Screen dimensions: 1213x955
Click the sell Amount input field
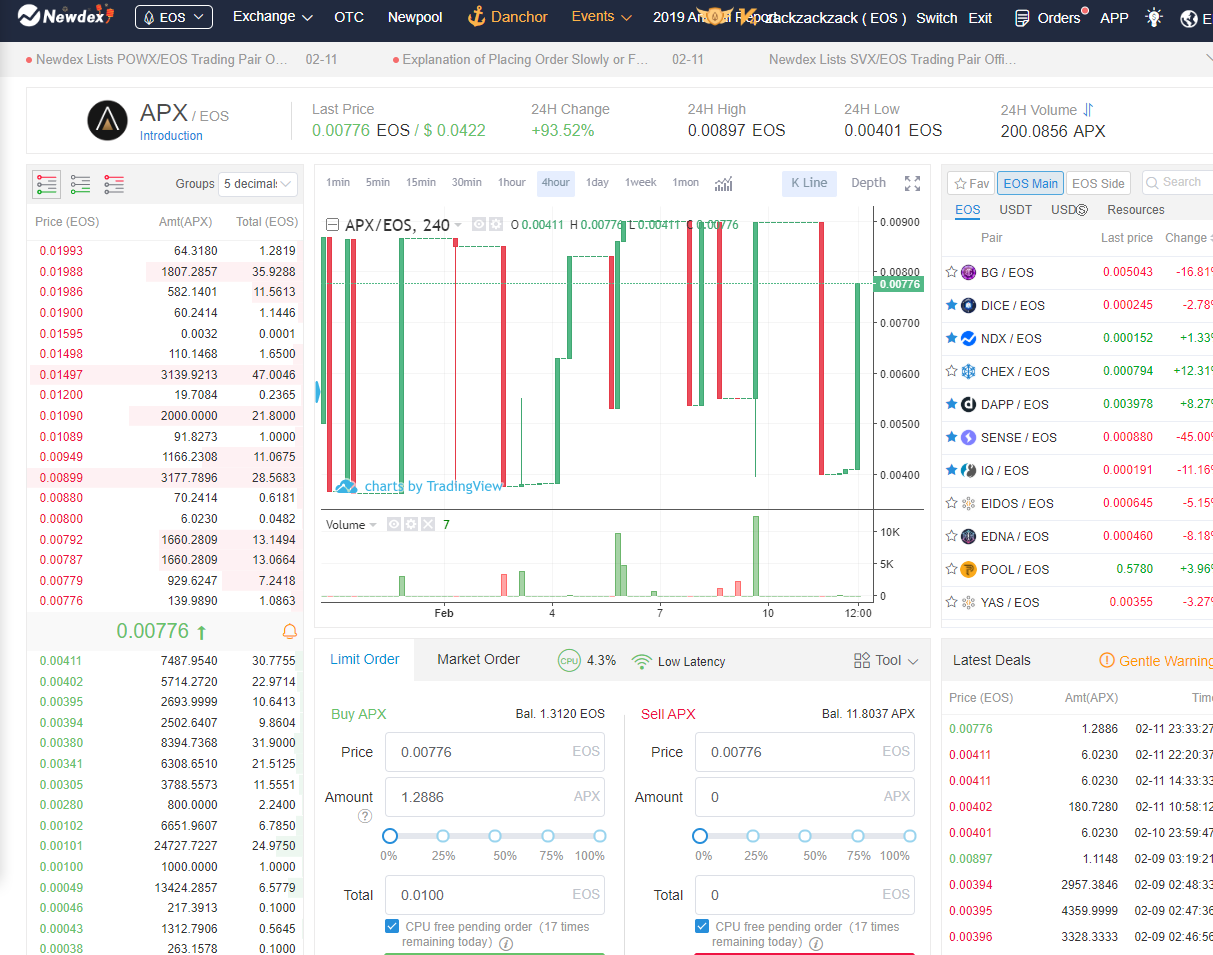tap(805, 797)
